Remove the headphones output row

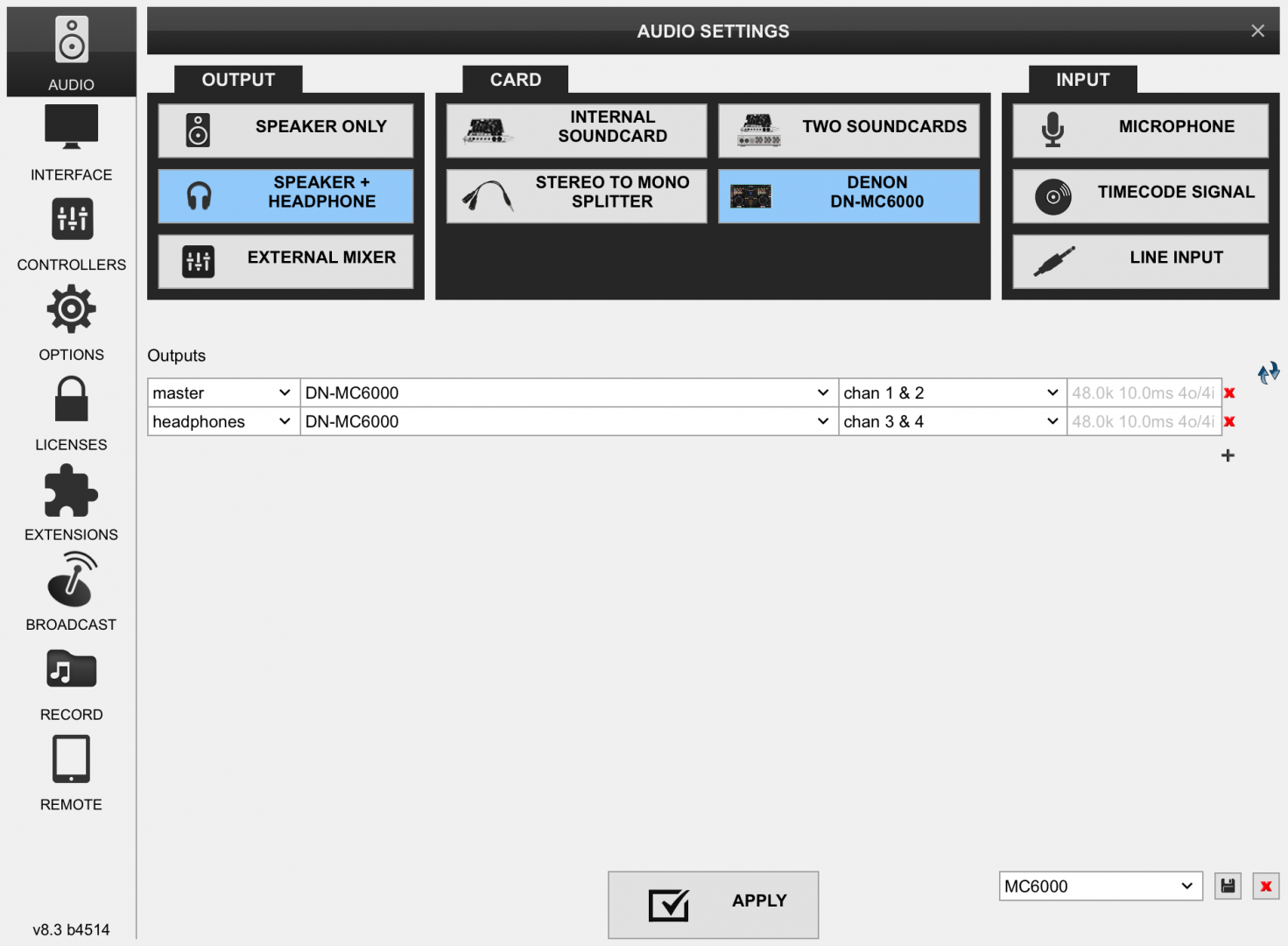pos(1229,421)
